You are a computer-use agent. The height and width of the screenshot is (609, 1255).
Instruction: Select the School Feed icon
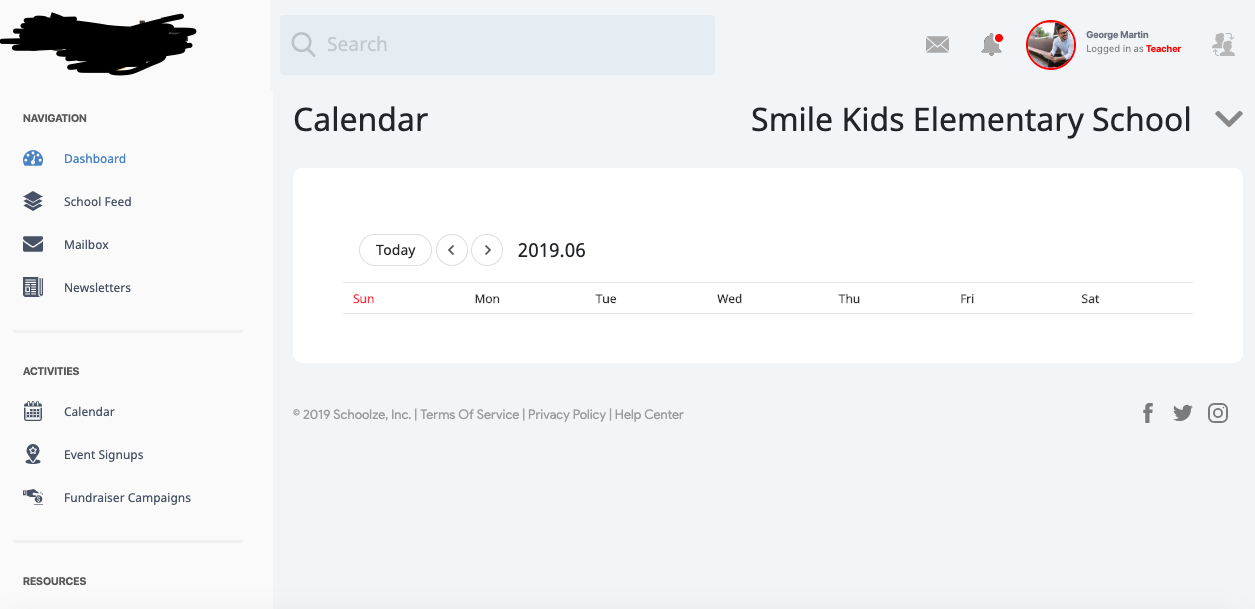33,201
